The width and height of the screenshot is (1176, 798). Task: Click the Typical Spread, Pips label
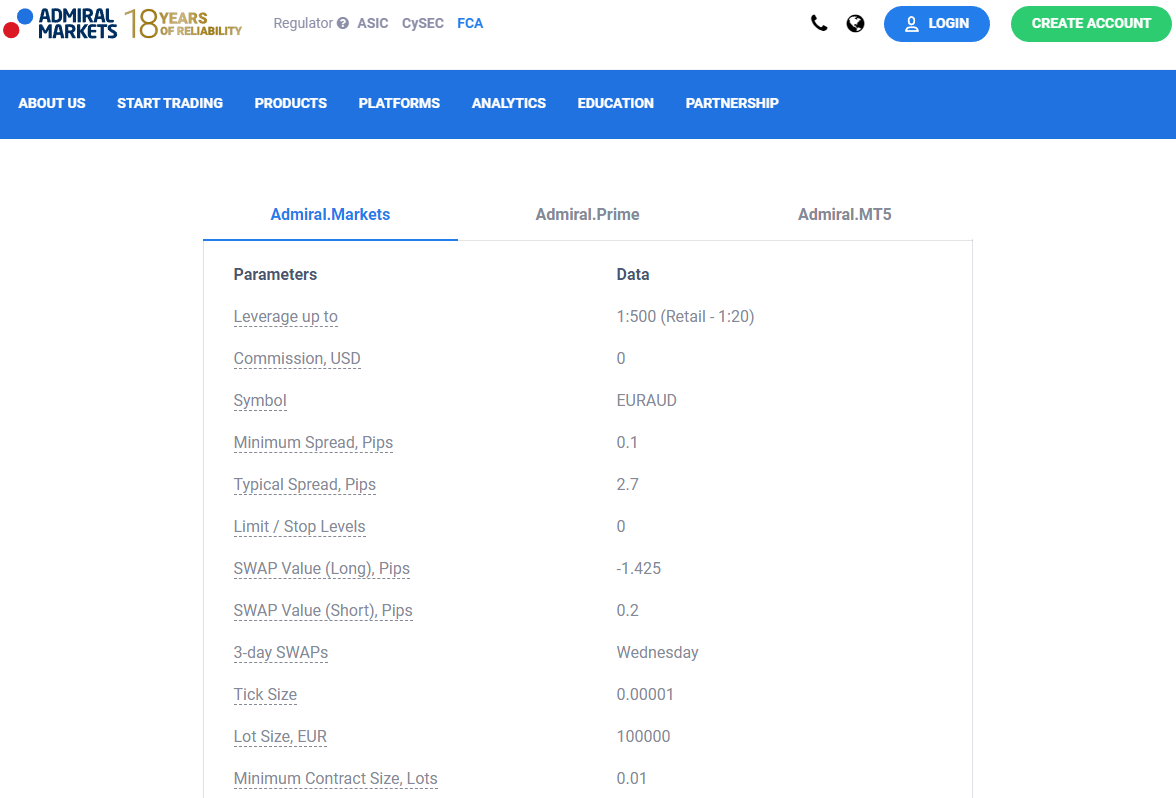(x=304, y=485)
